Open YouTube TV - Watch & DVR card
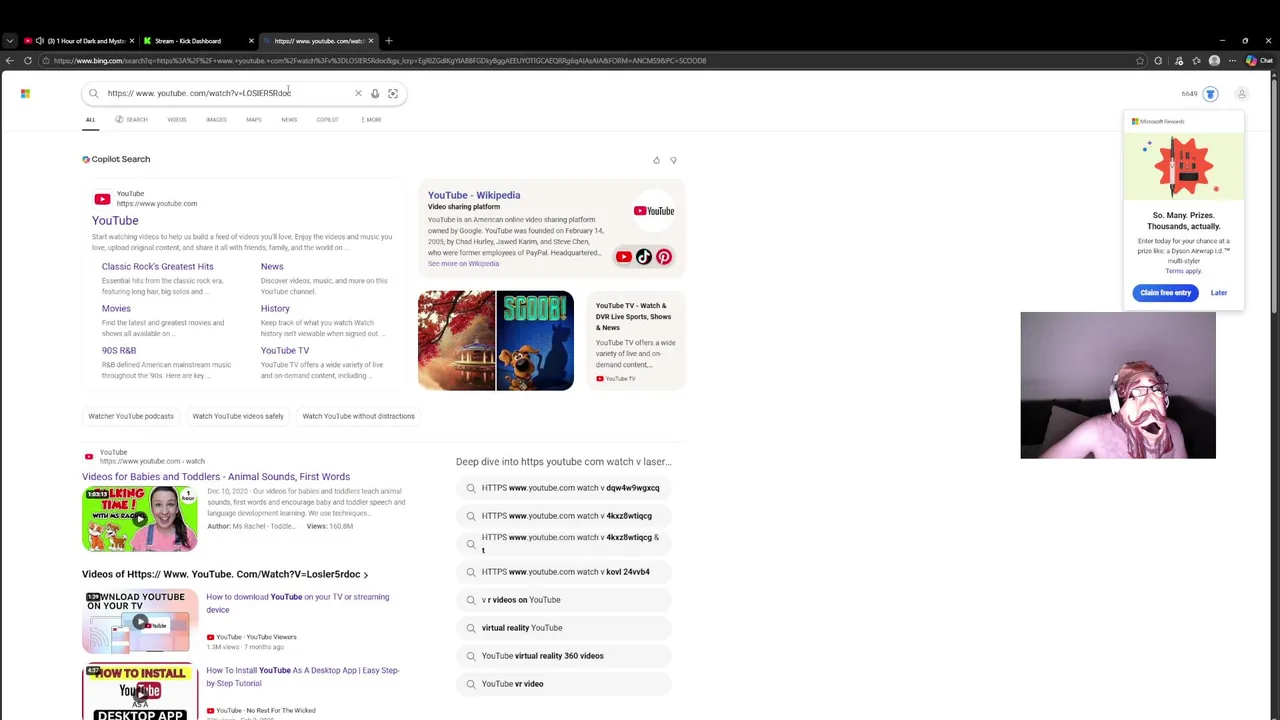1280x720 pixels. click(635, 341)
